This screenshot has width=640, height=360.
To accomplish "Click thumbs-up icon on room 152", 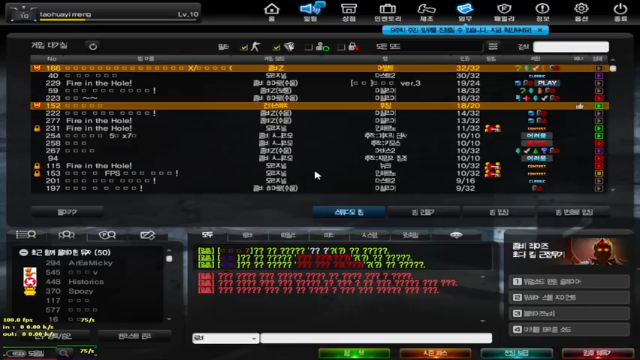I will [580, 106].
